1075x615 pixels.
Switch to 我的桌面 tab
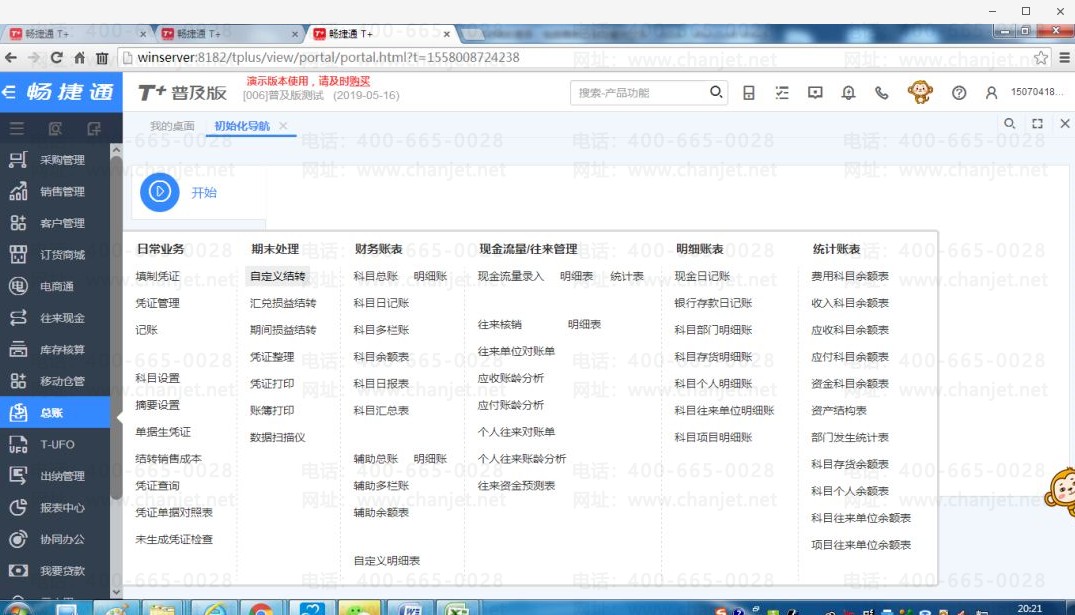172,126
